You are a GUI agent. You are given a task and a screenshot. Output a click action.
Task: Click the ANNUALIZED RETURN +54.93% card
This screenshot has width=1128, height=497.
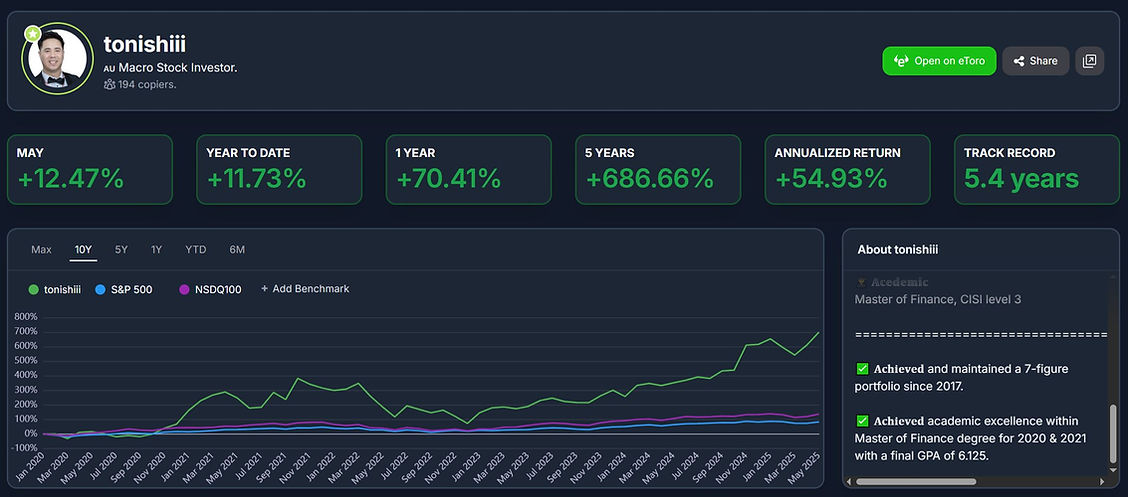847,170
